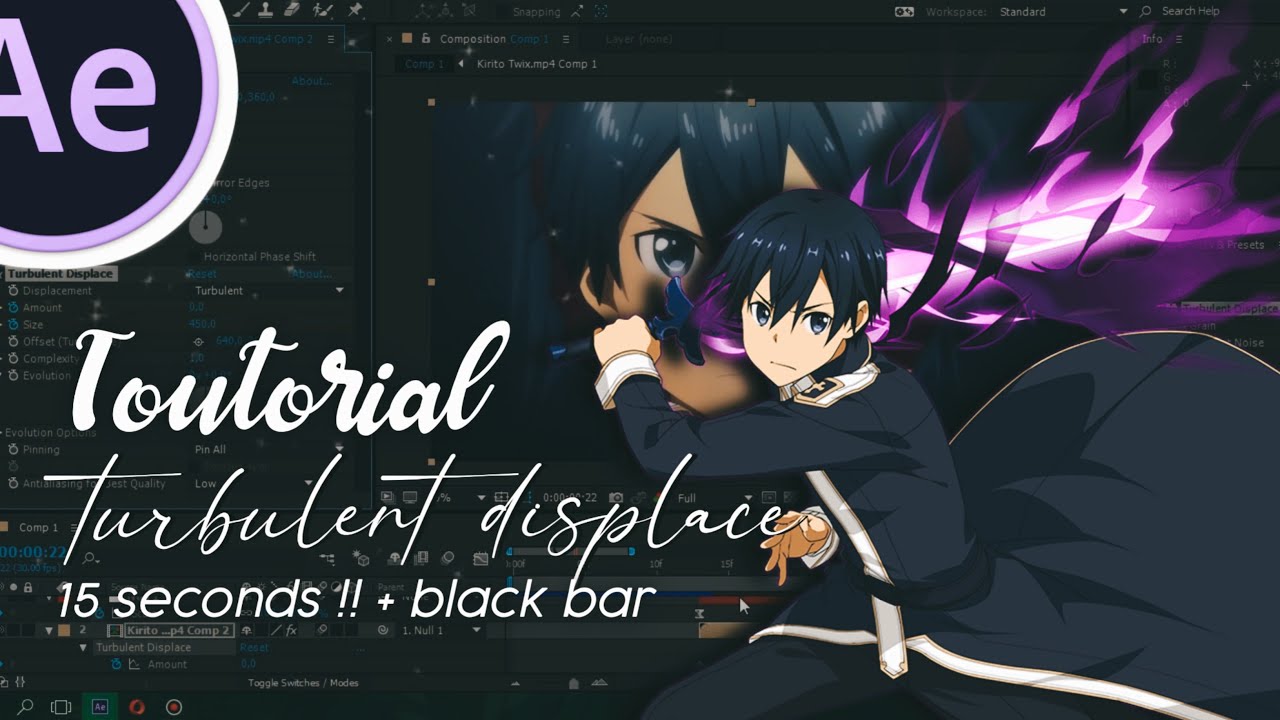The height and width of the screenshot is (720, 1280).
Task: Click the graph editor icon in timeline
Action: 481,558
